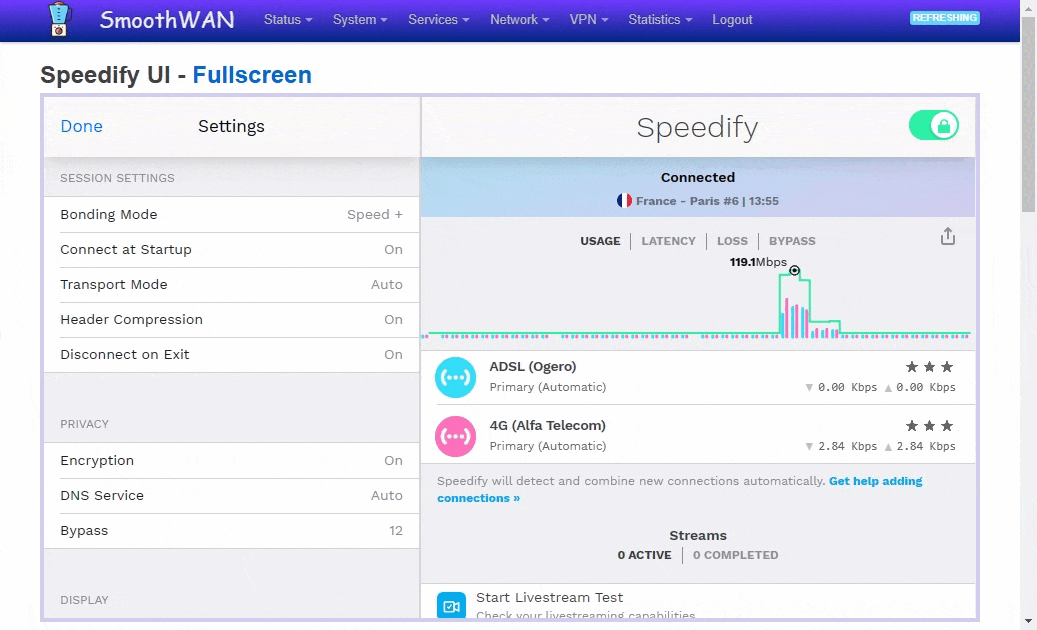Screen dimensions: 1037x630
Task: Switch to the LOSS graph tab
Action: pyautogui.click(x=732, y=241)
